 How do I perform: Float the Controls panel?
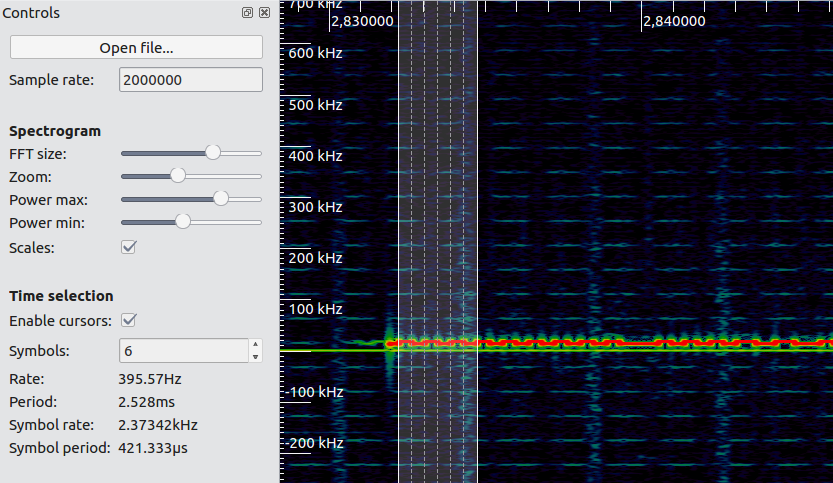point(247,13)
